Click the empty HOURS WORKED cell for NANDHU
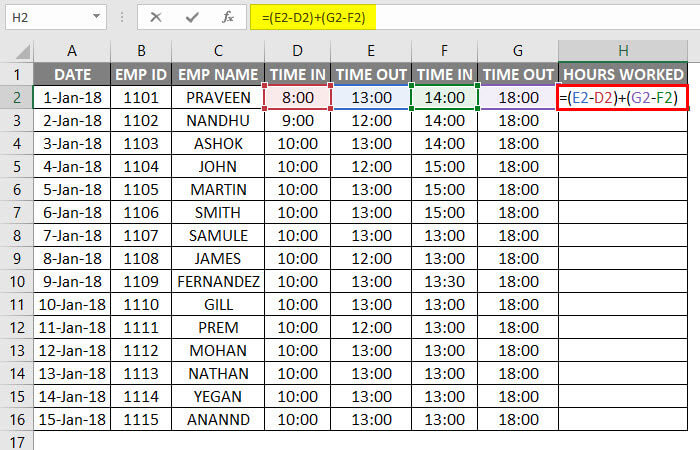The image size is (700, 450). coord(623,121)
